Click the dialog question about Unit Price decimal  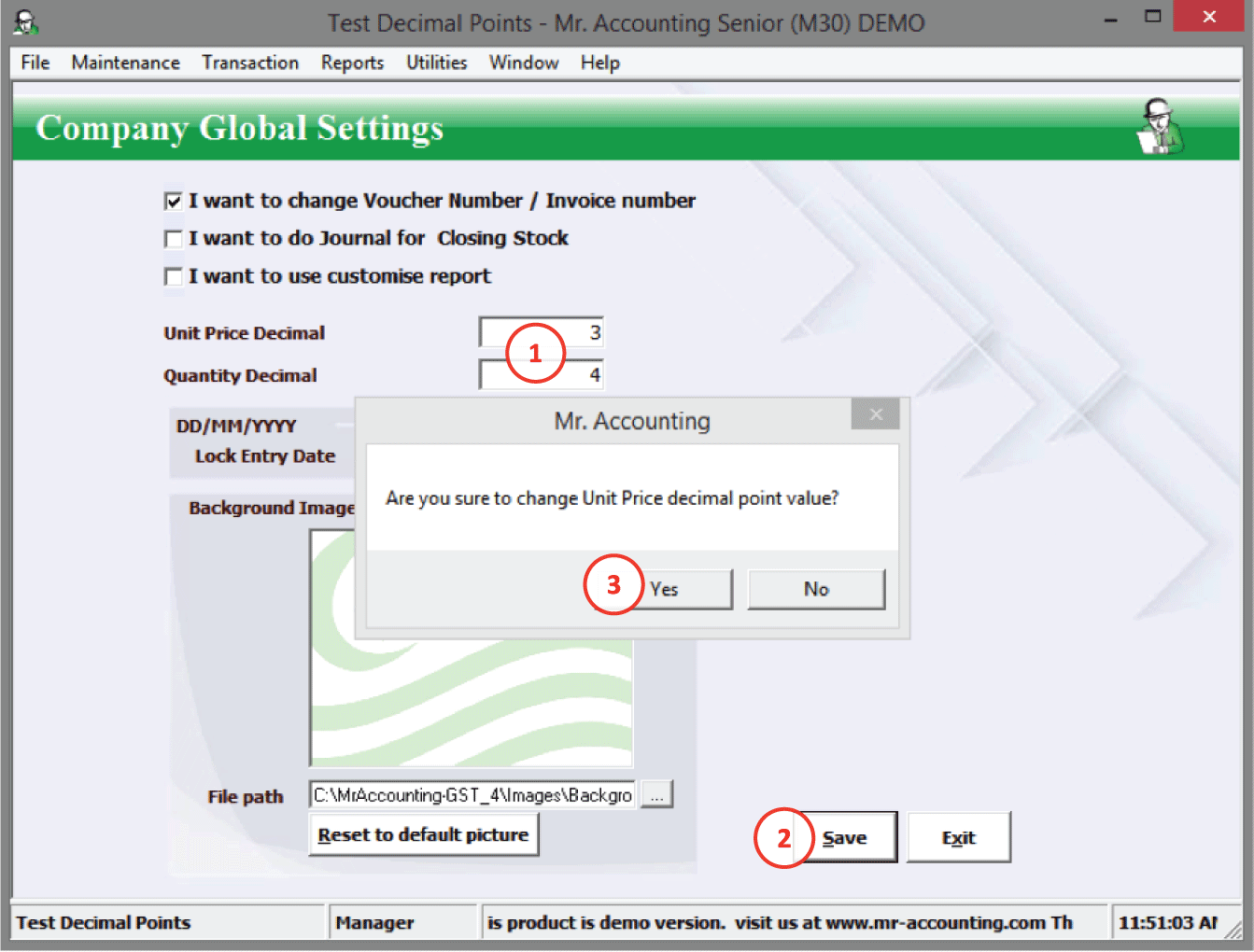coord(613,498)
